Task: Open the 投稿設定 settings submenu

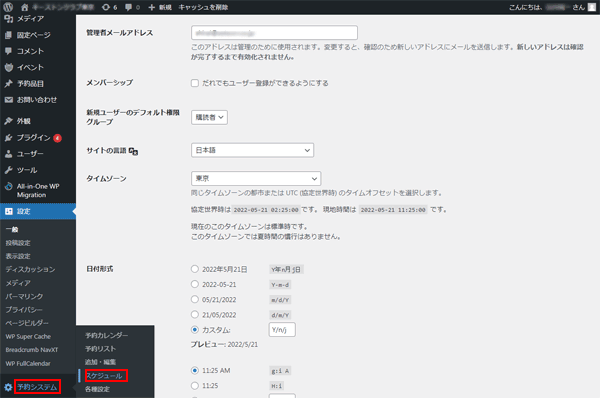Action: tap(18, 243)
